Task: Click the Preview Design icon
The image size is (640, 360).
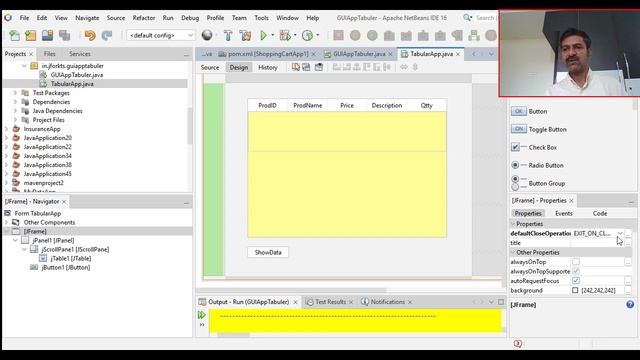Action: [x=318, y=67]
